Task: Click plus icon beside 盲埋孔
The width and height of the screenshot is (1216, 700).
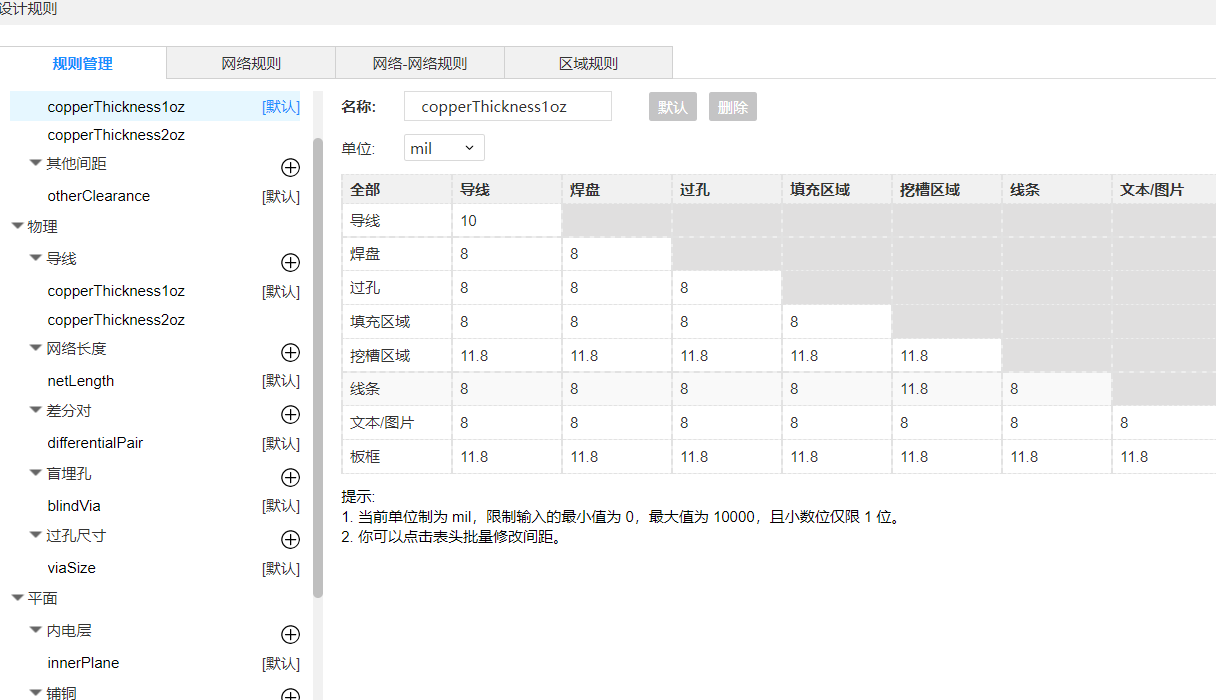Action: pyautogui.click(x=290, y=477)
